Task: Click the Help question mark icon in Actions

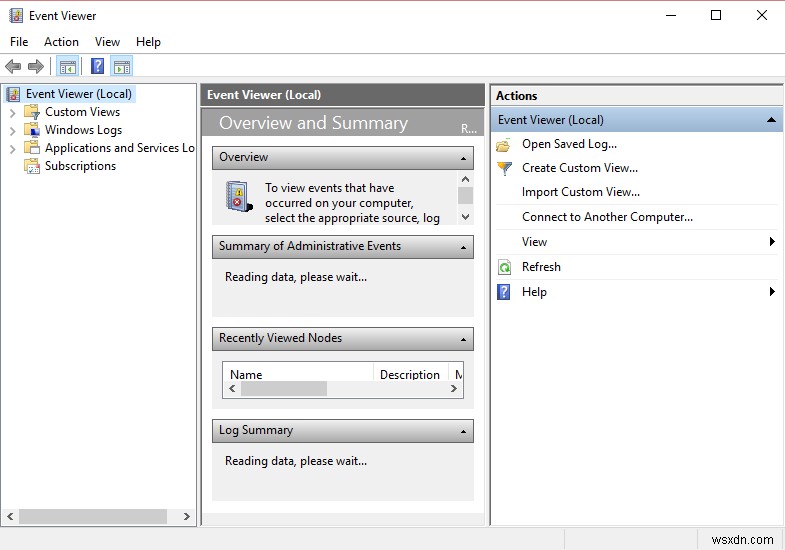Action: pyautogui.click(x=504, y=292)
